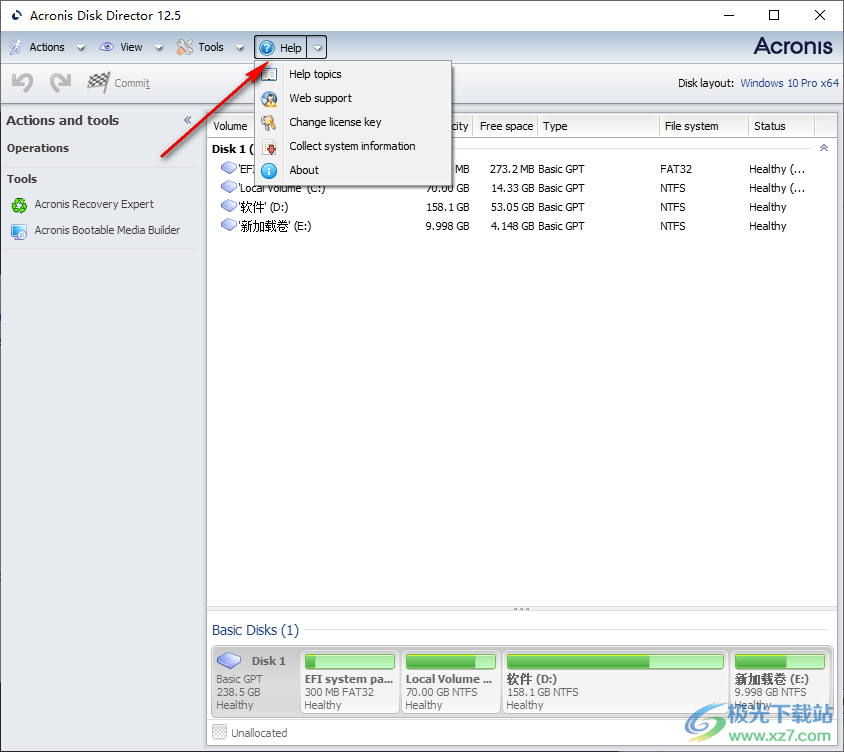844x752 pixels.
Task: Open the Tools menu
Action: 211,47
